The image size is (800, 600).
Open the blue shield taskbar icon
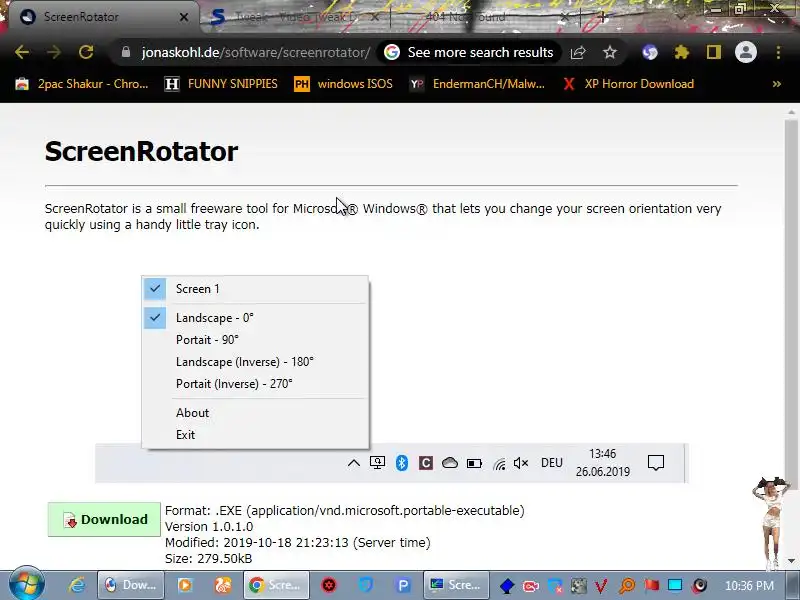(x=365, y=585)
